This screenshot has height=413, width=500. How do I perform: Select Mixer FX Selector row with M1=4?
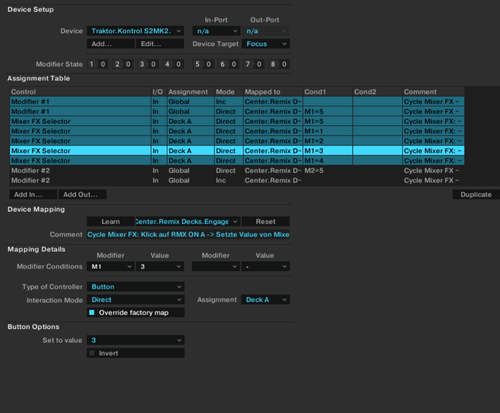click(x=237, y=161)
